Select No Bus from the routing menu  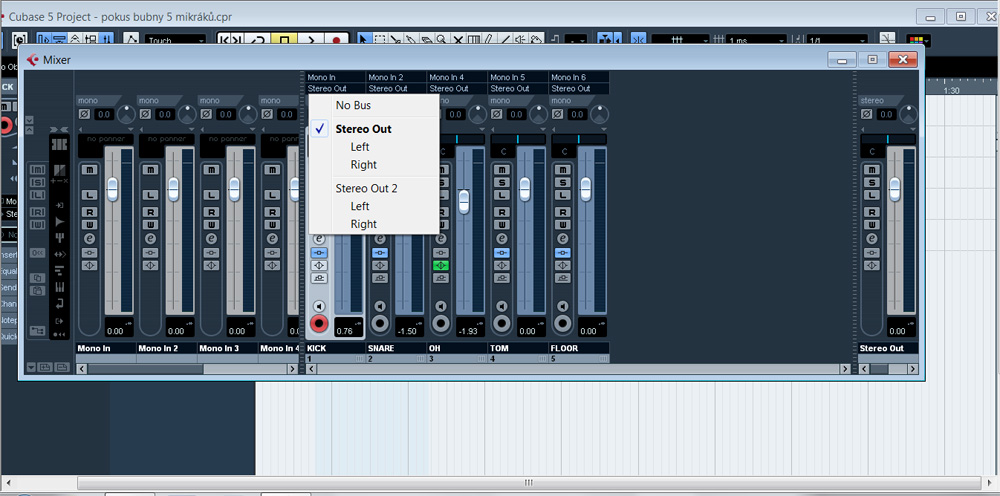[x=355, y=105]
